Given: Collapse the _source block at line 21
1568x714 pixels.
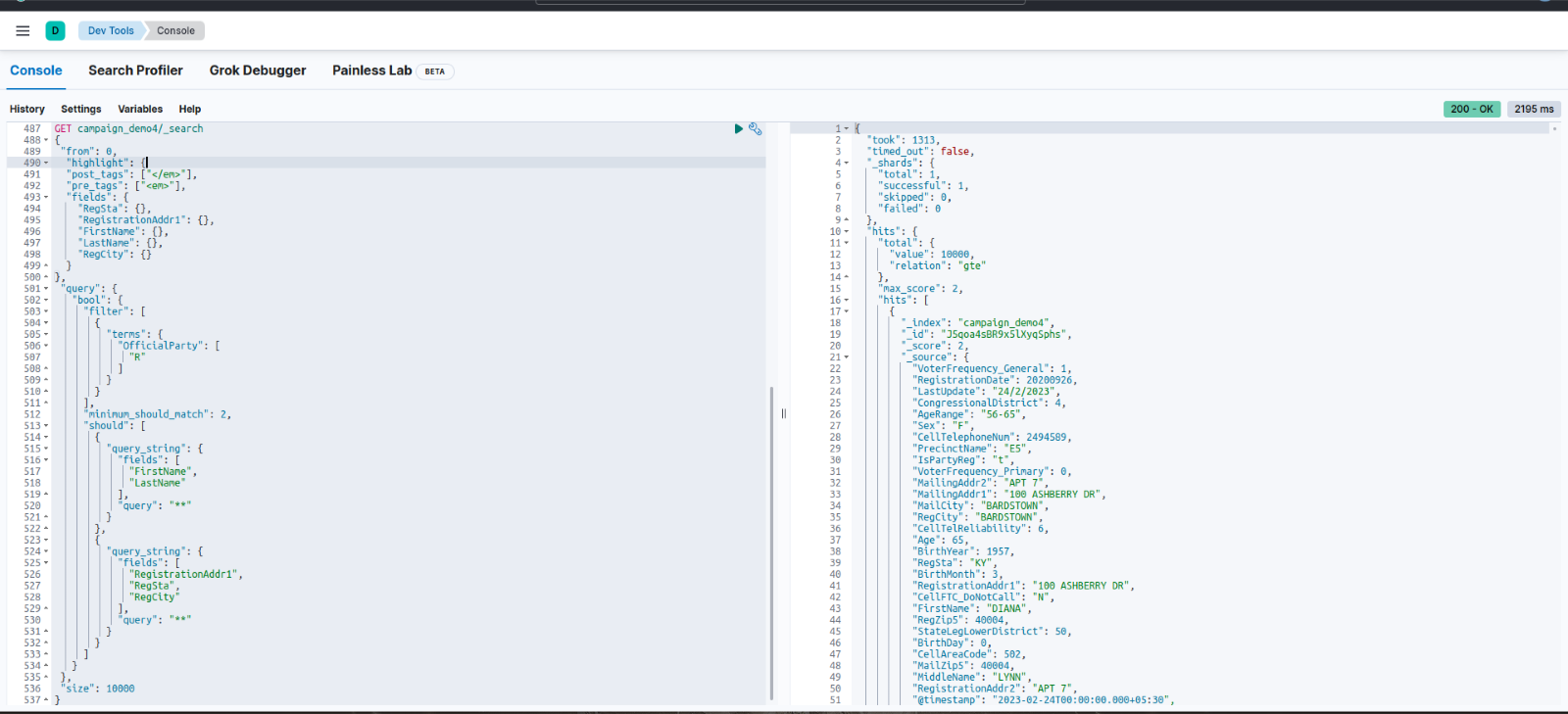Looking at the screenshot, I should (x=847, y=357).
